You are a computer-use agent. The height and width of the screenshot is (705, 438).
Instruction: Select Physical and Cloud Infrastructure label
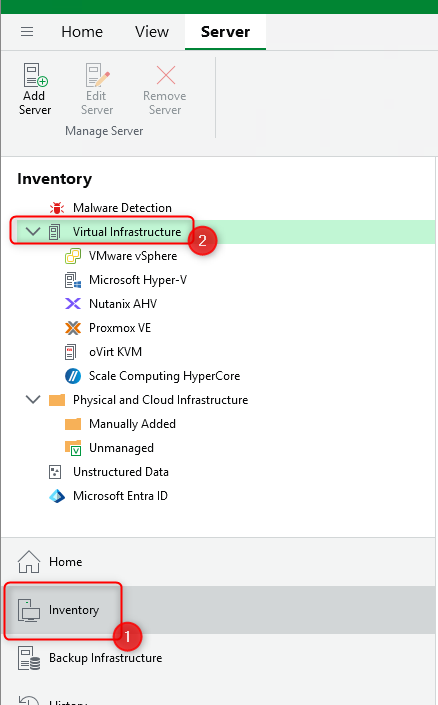(x=161, y=400)
